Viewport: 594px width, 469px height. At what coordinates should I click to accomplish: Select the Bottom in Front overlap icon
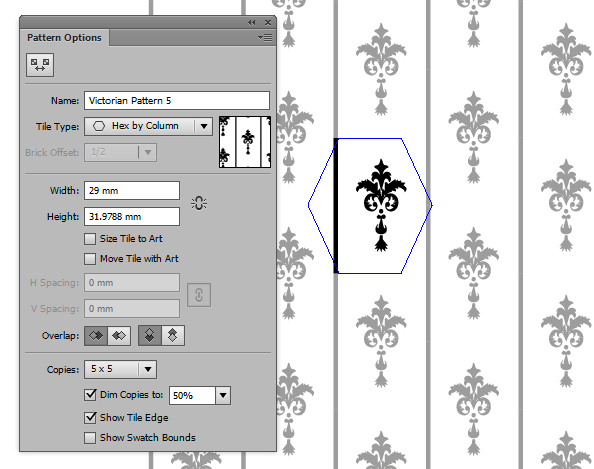coord(173,336)
